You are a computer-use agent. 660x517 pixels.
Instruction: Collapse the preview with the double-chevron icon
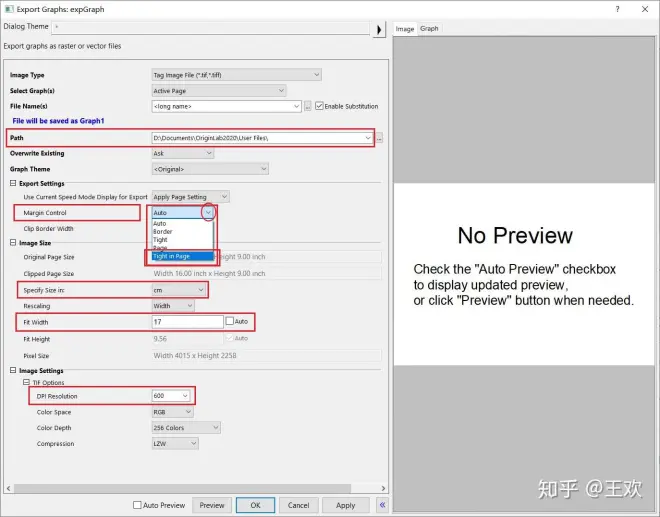coord(382,505)
